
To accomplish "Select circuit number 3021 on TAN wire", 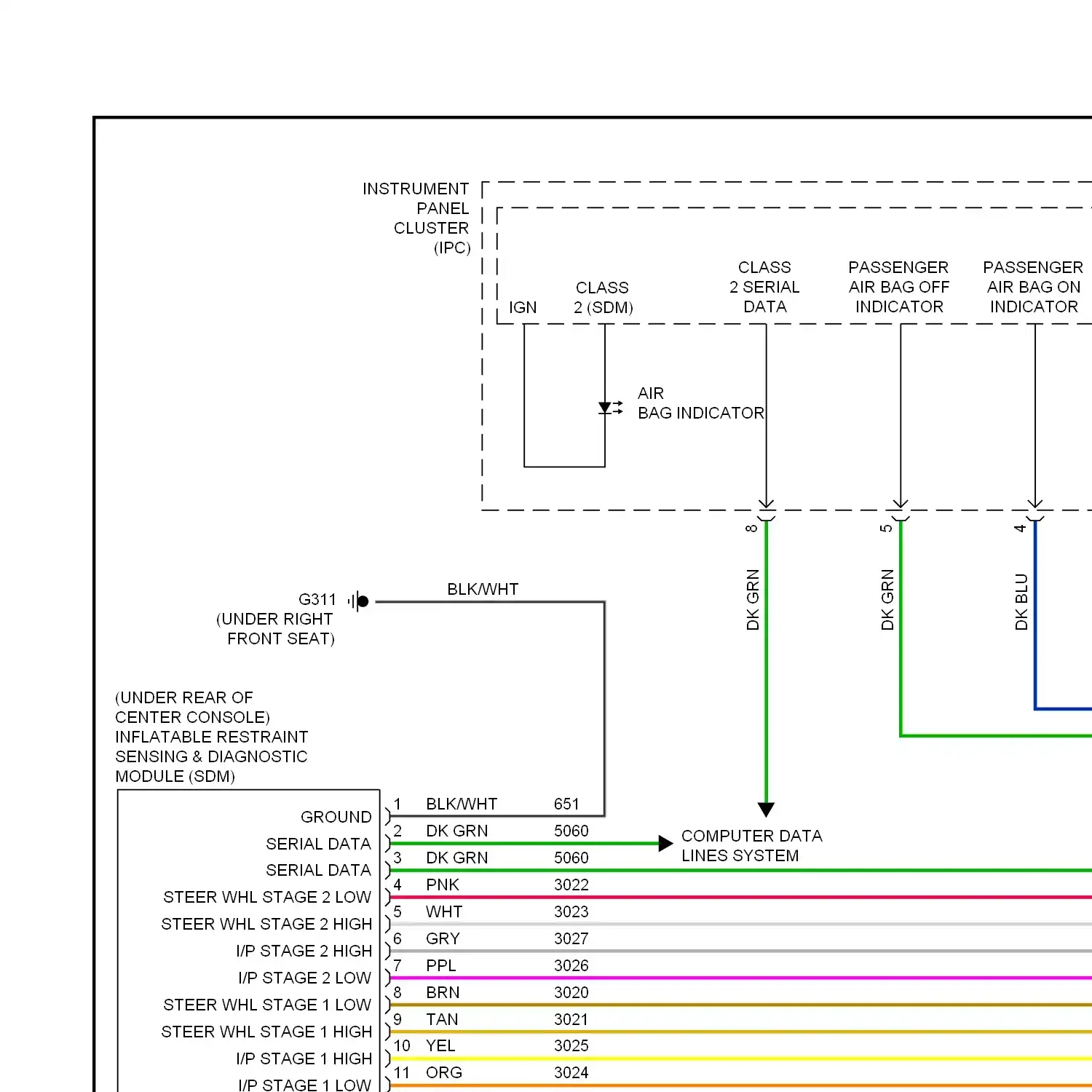I will click(571, 1019).
